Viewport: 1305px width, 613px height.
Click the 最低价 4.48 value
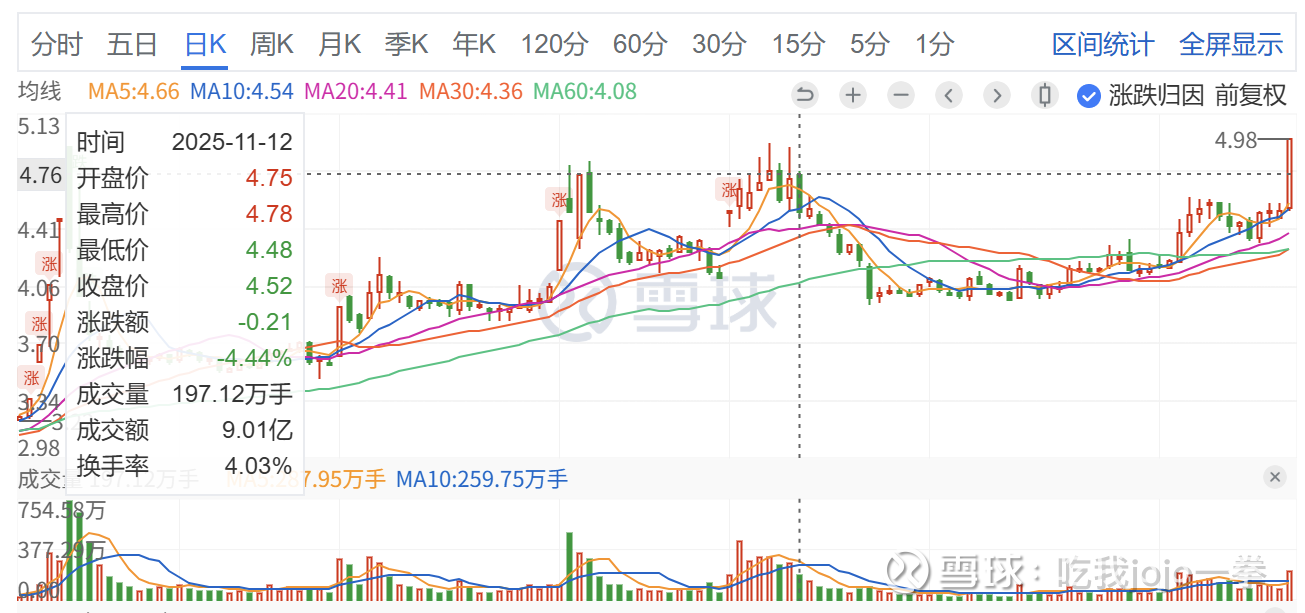click(269, 250)
